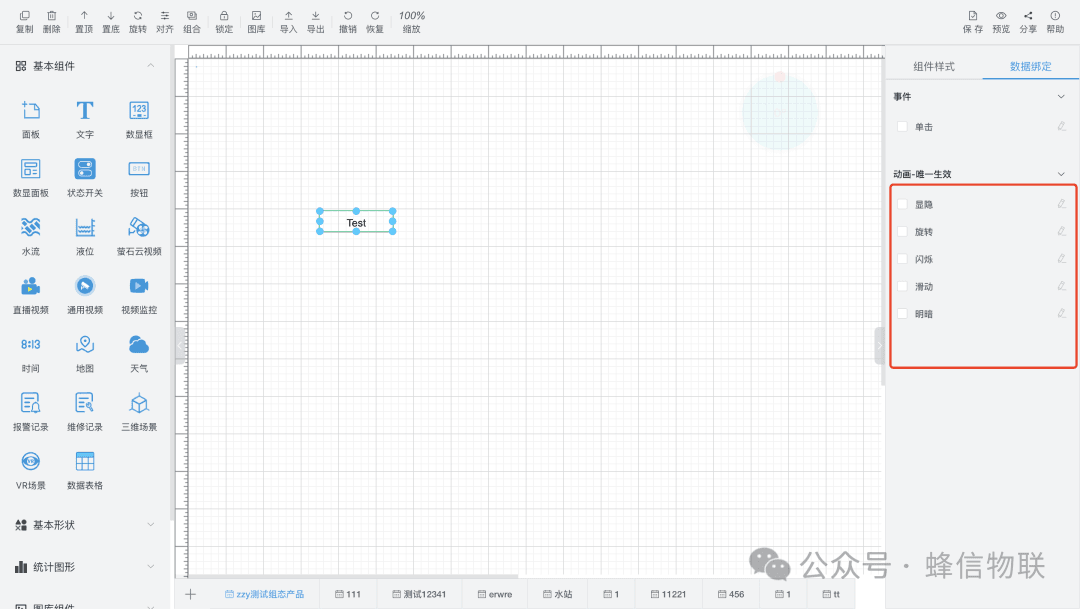Select the 地图 map component

click(85, 353)
